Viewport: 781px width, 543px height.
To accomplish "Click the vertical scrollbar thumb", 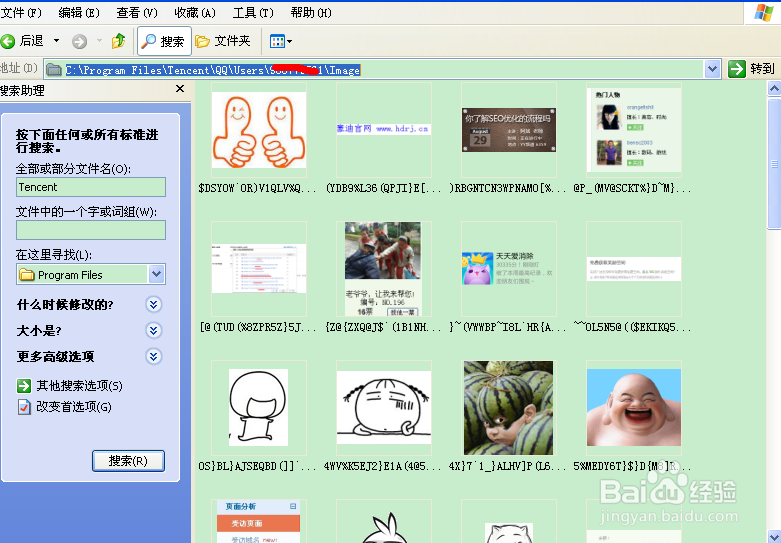I will 774,162.
